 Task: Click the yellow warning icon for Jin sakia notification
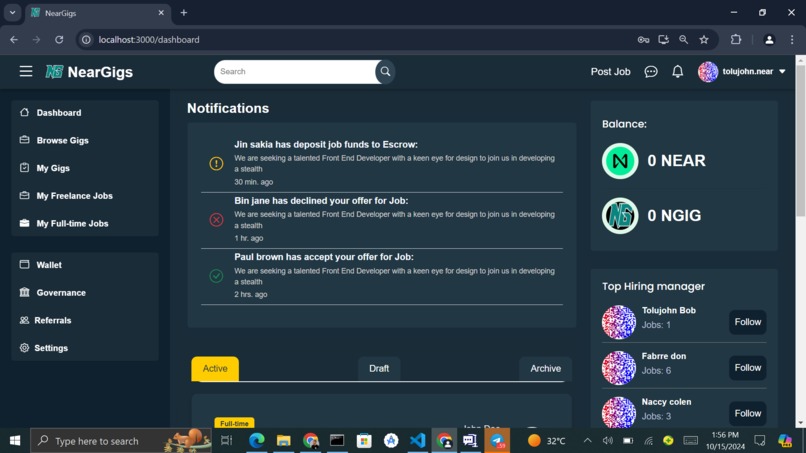[216, 164]
